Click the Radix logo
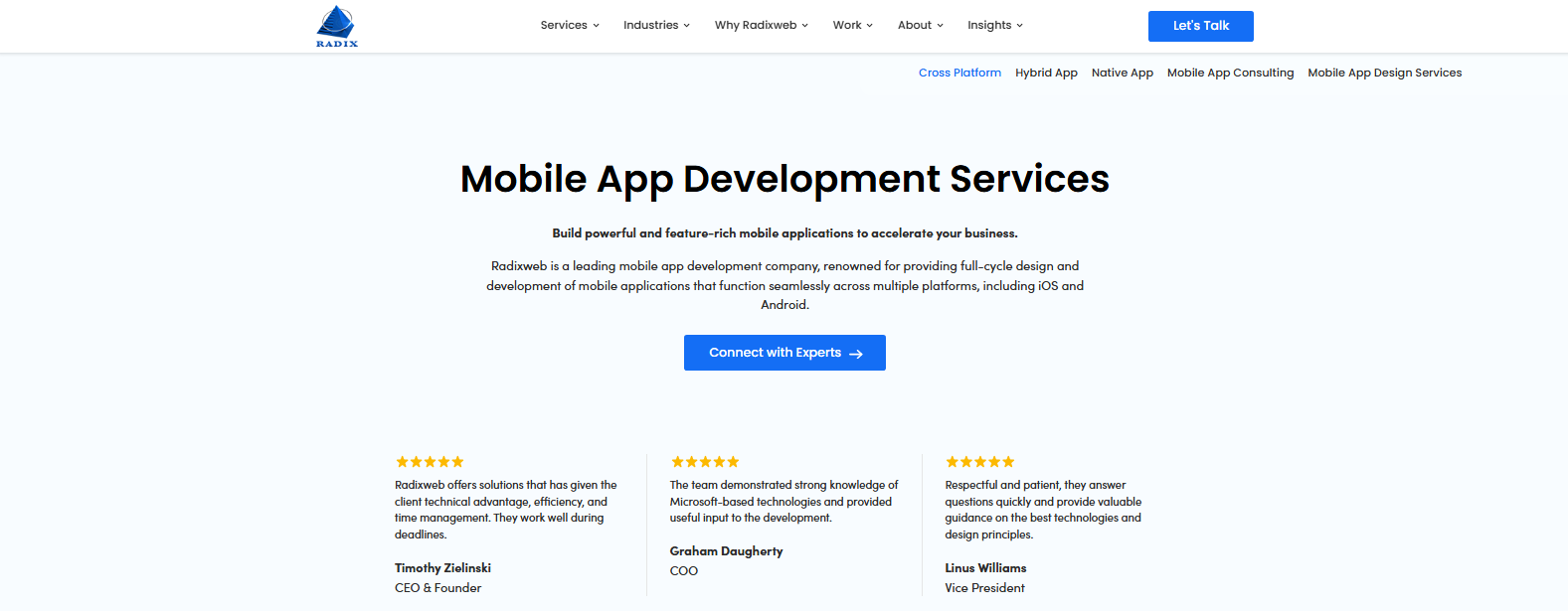1568x611 pixels. tap(337, 27)
